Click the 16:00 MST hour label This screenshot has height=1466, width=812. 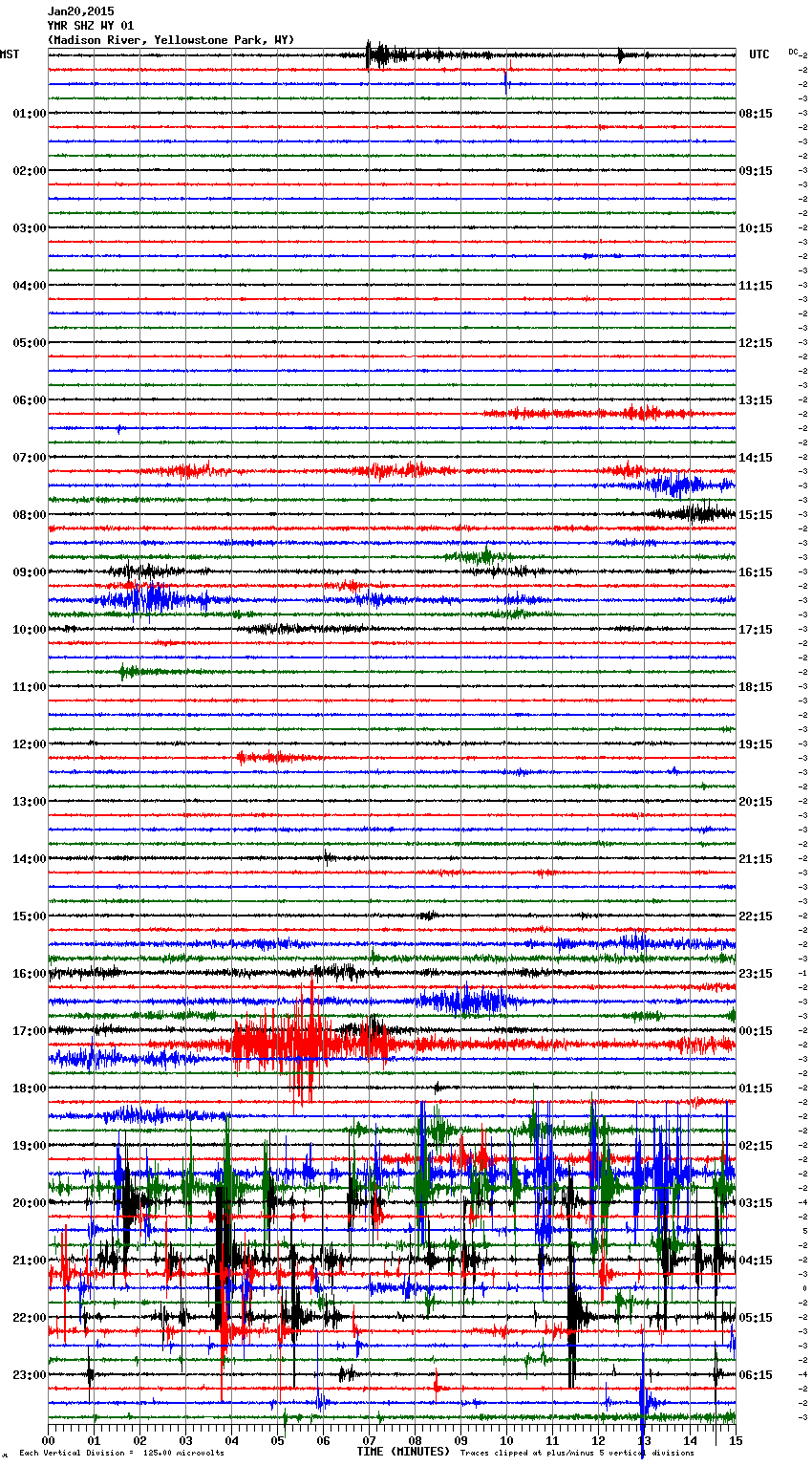[x=30, y=974]
